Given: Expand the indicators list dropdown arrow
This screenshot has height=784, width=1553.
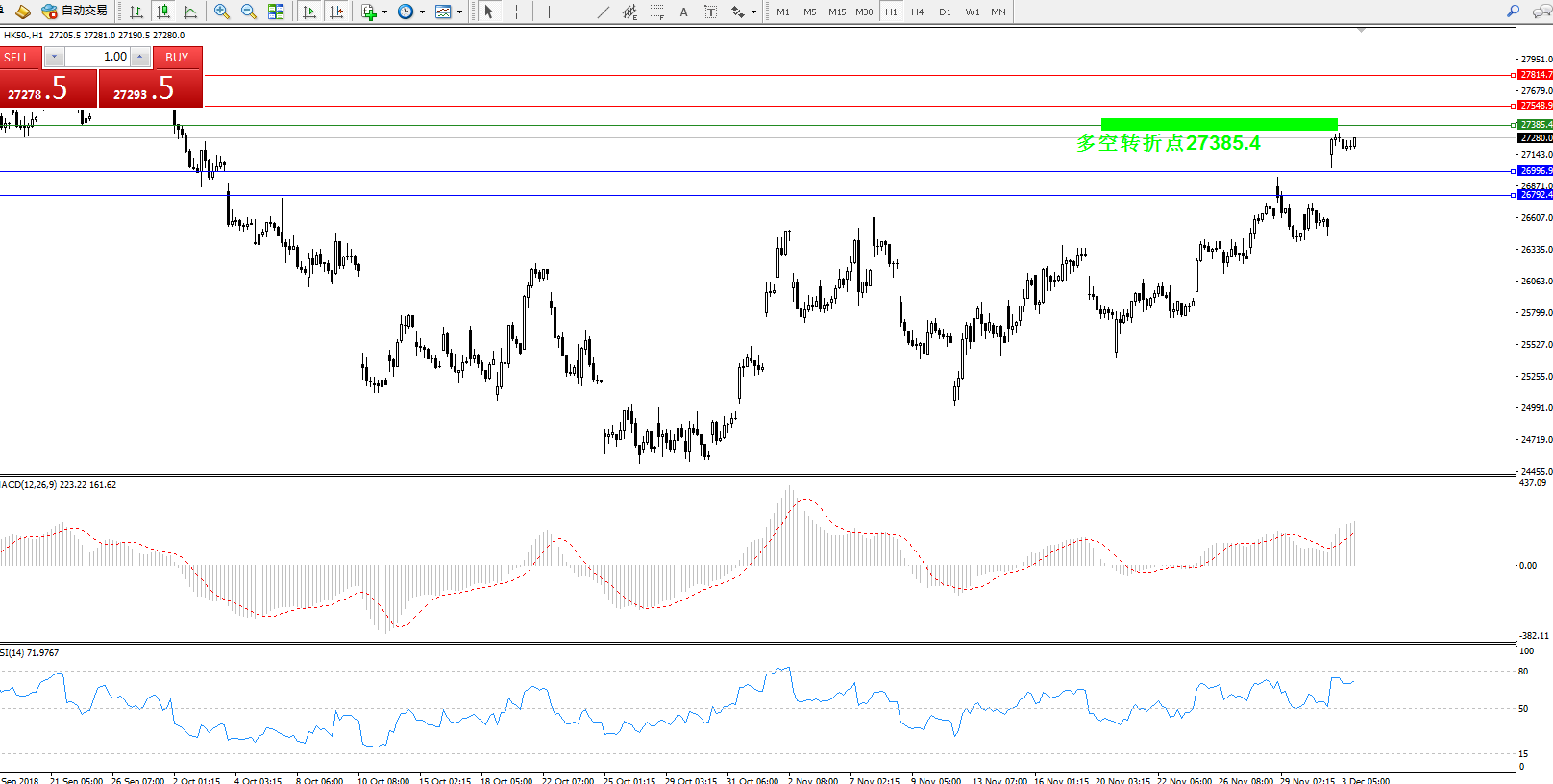Looking at the screenshot, I should pos(384,12).
